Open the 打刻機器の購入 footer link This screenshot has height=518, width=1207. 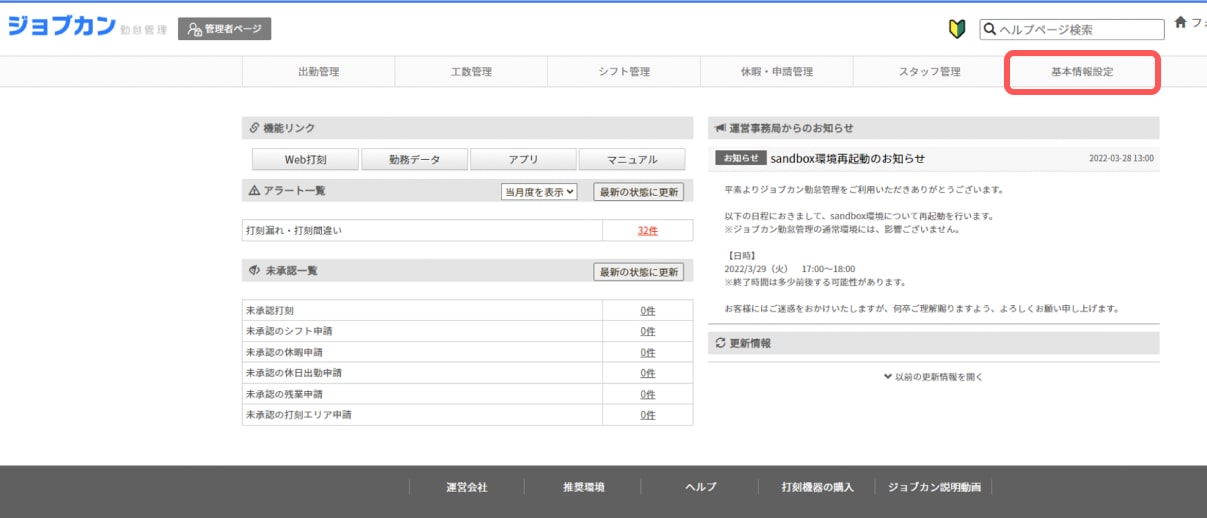[818, 488]
